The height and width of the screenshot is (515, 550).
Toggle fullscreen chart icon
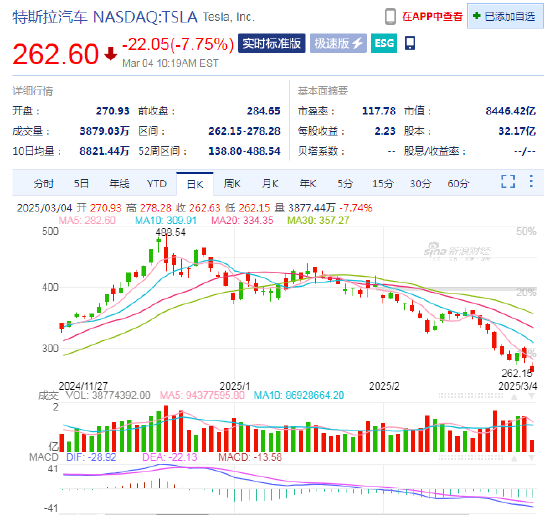click(x=508, y=181)
